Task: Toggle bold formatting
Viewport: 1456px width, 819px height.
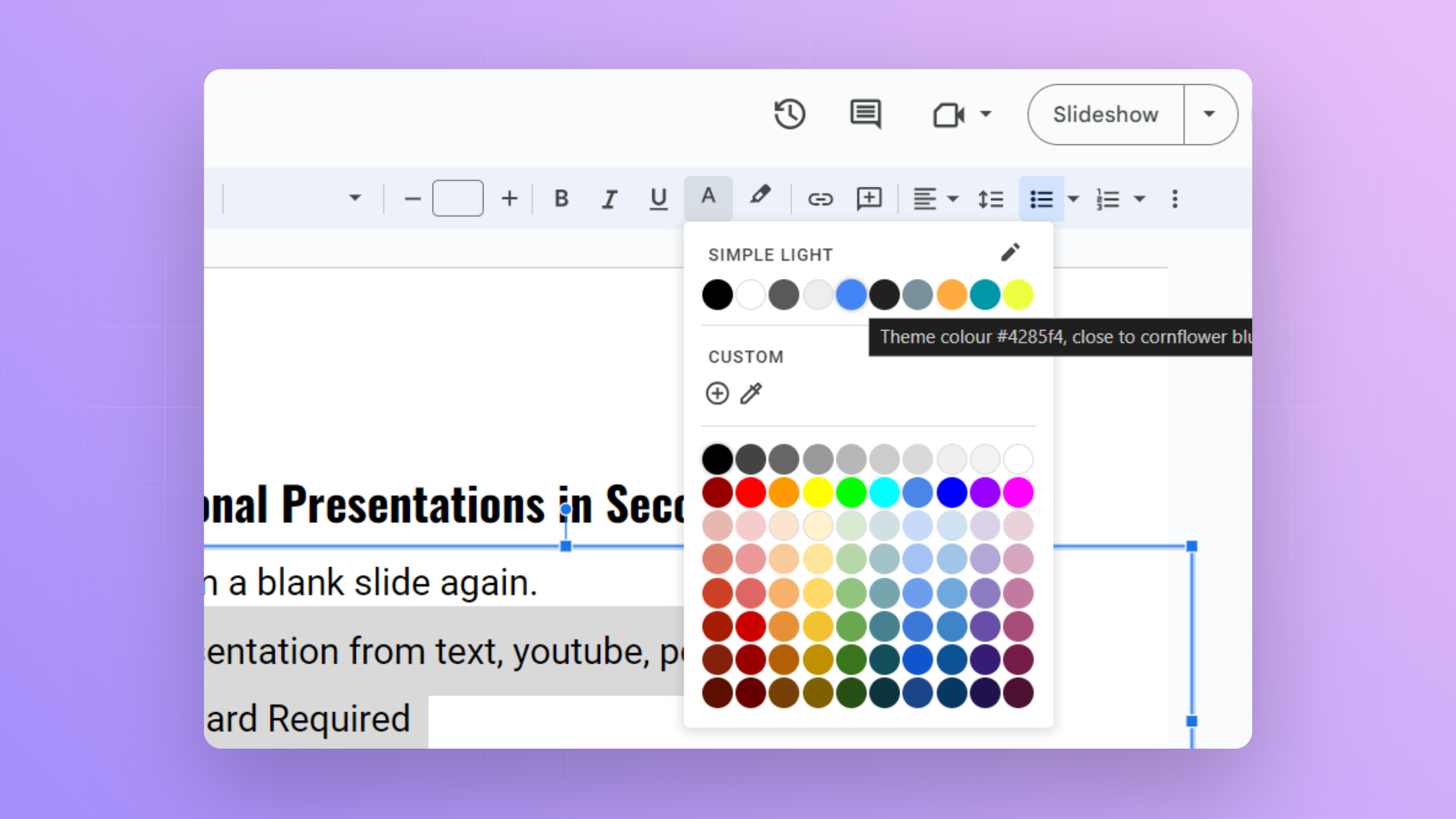Action: pos(562,198)
